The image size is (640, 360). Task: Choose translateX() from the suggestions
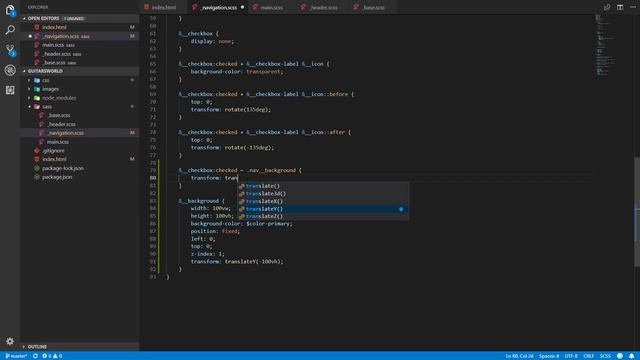click(x=323, y=201)
